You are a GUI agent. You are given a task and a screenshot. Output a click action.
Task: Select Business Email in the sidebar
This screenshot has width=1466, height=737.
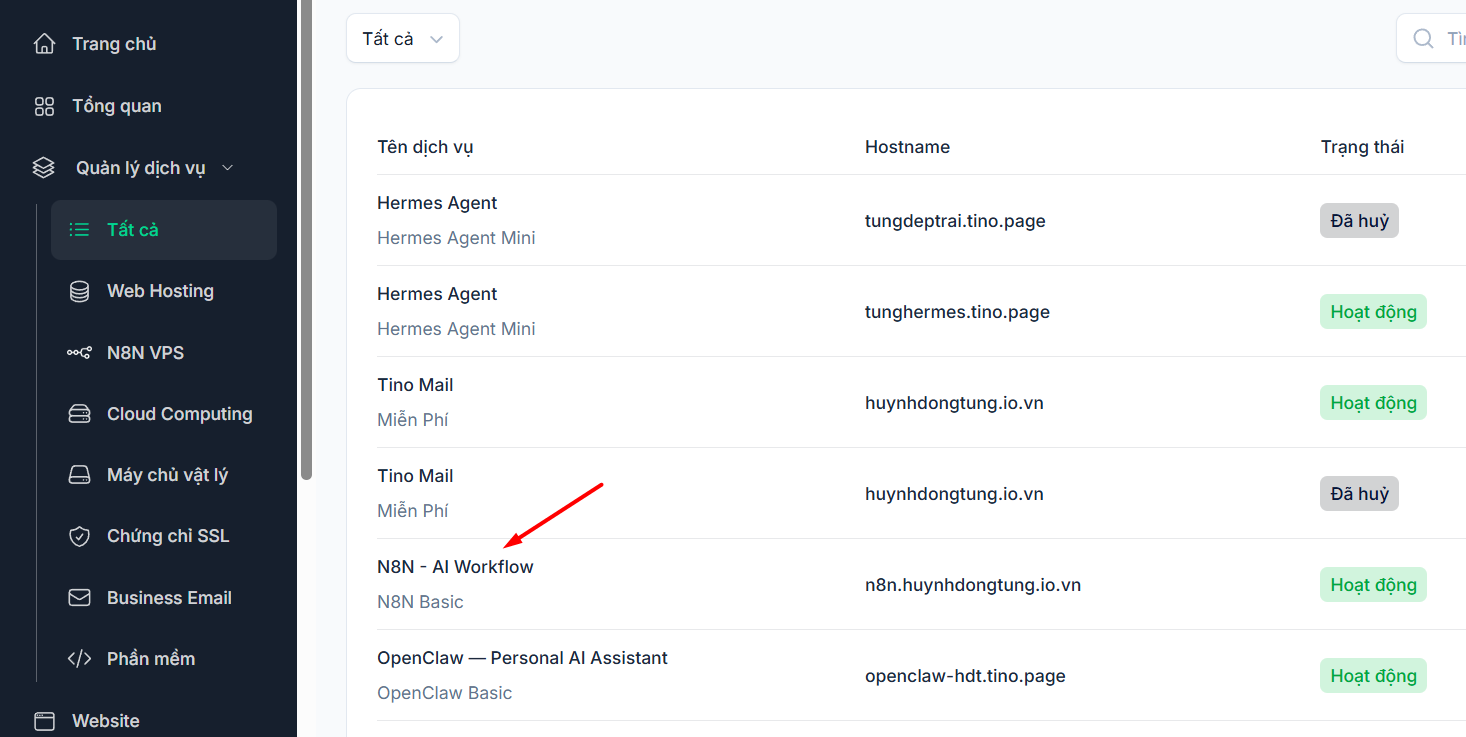169,598
